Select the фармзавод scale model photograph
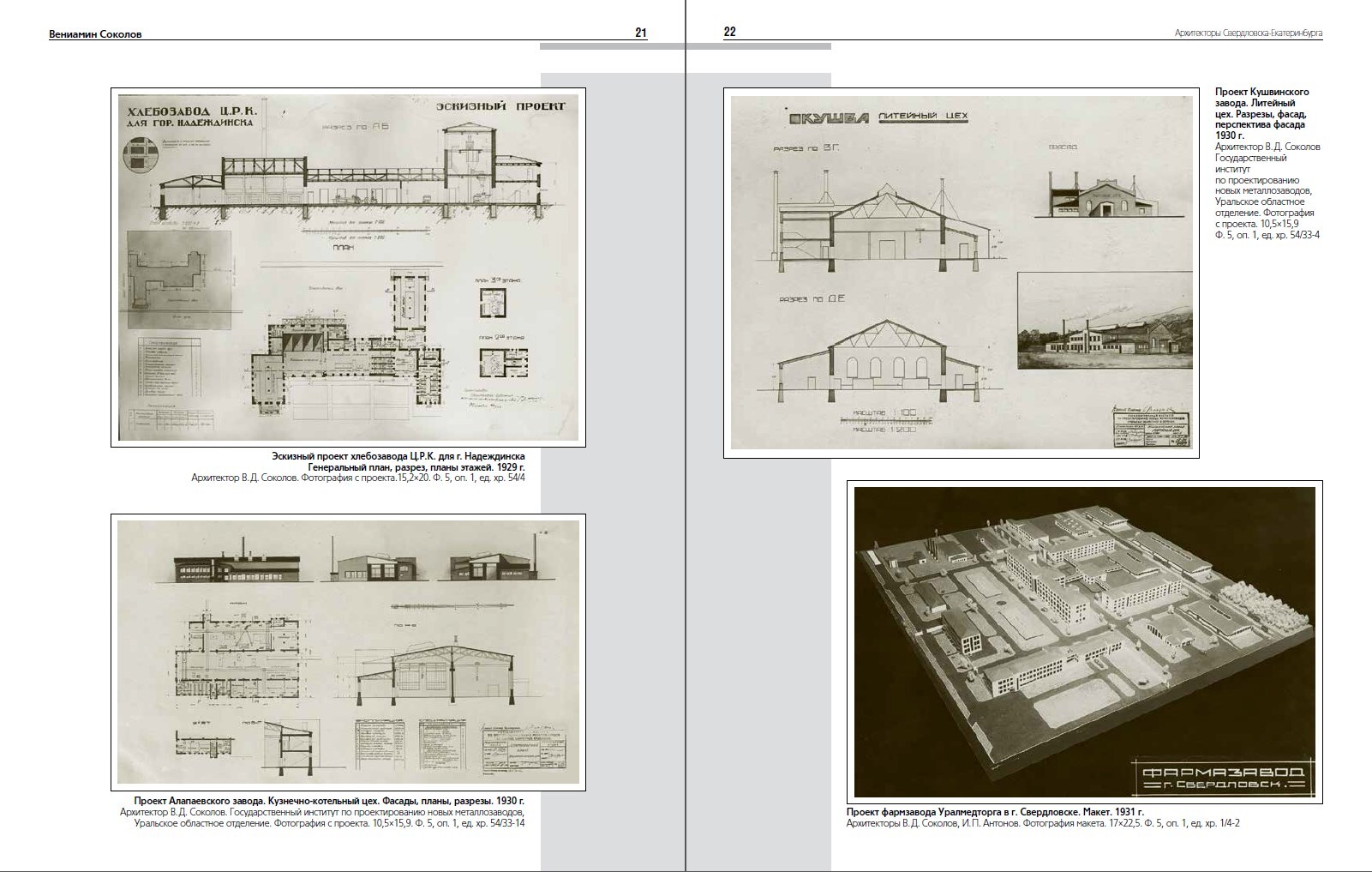This screenshot has width=1372, height=872. (1085, 643)
